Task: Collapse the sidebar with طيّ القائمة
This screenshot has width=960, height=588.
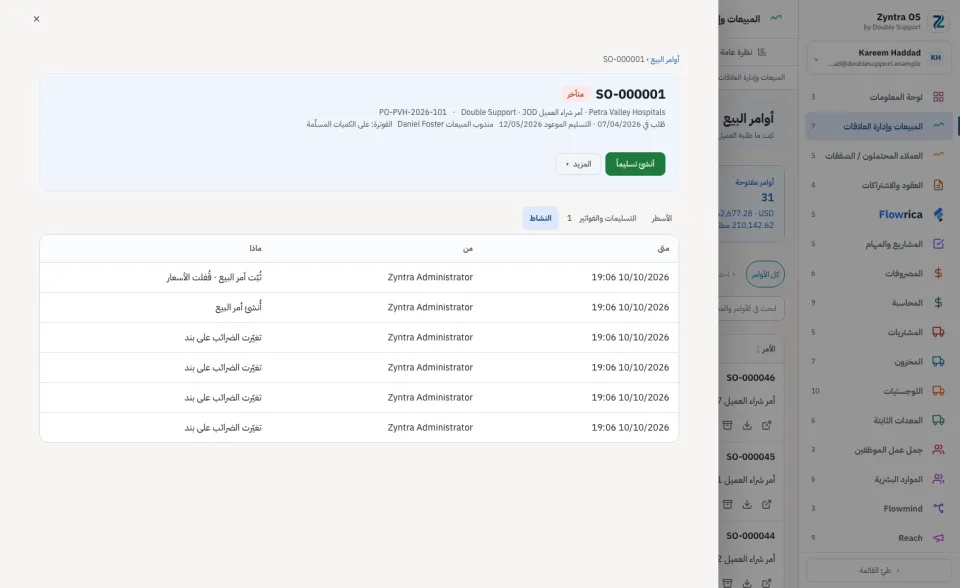Action: click(x=879, y=570)
